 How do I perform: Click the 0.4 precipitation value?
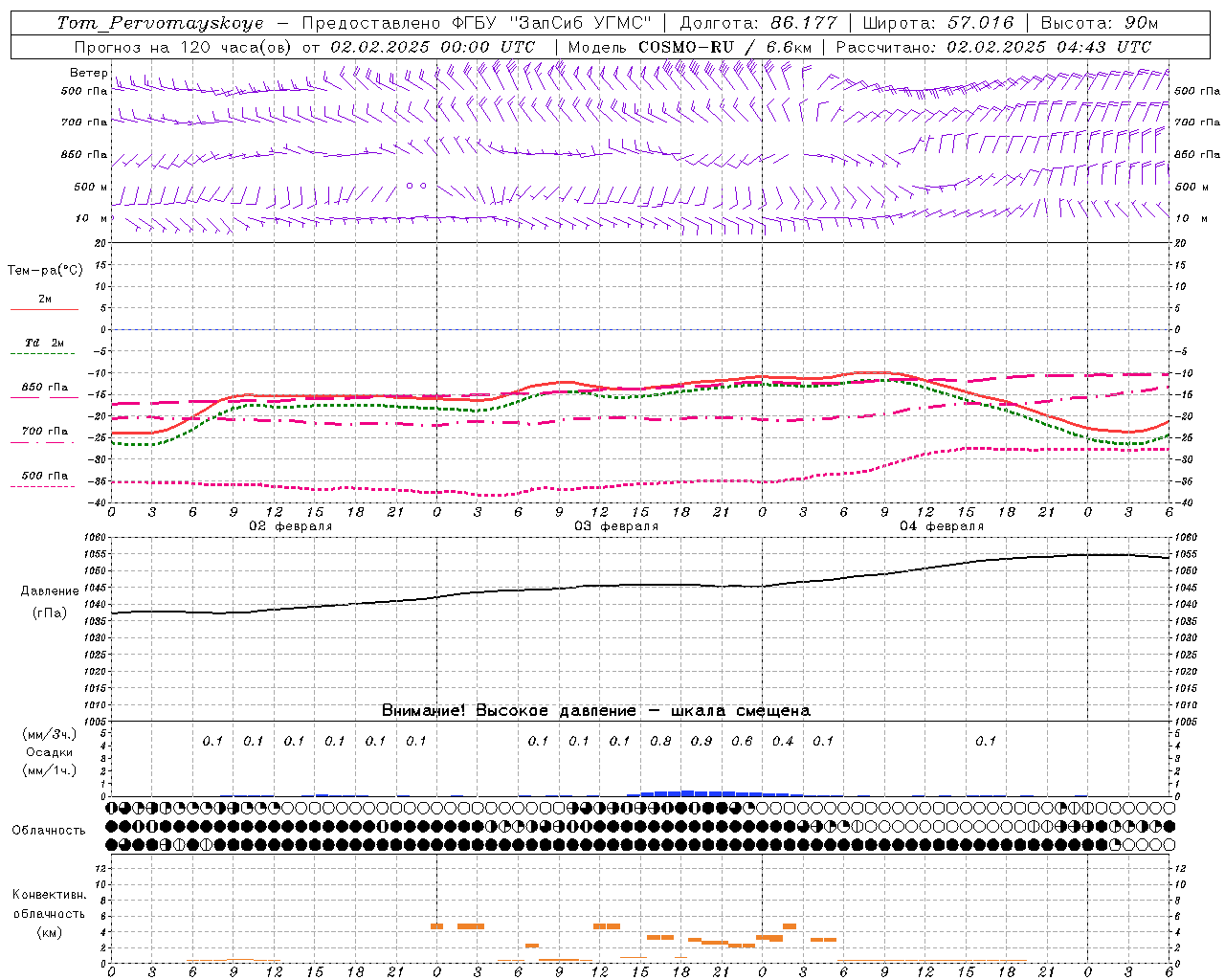(783, 741)
